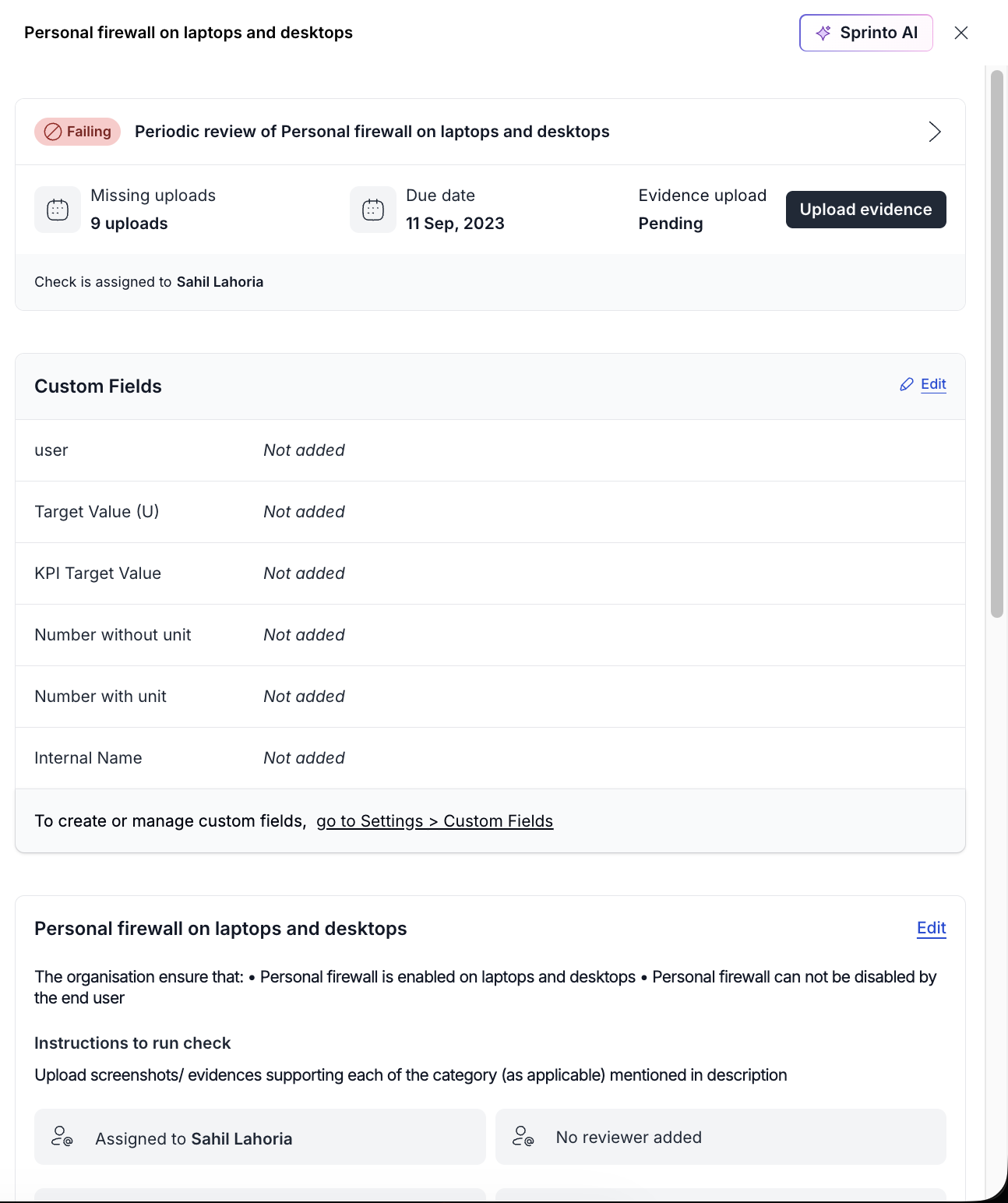Viewport: 1008px width, 1203px height.
Task: Click the Sprinto AI sparkle icon
Action: pos(823,33)
